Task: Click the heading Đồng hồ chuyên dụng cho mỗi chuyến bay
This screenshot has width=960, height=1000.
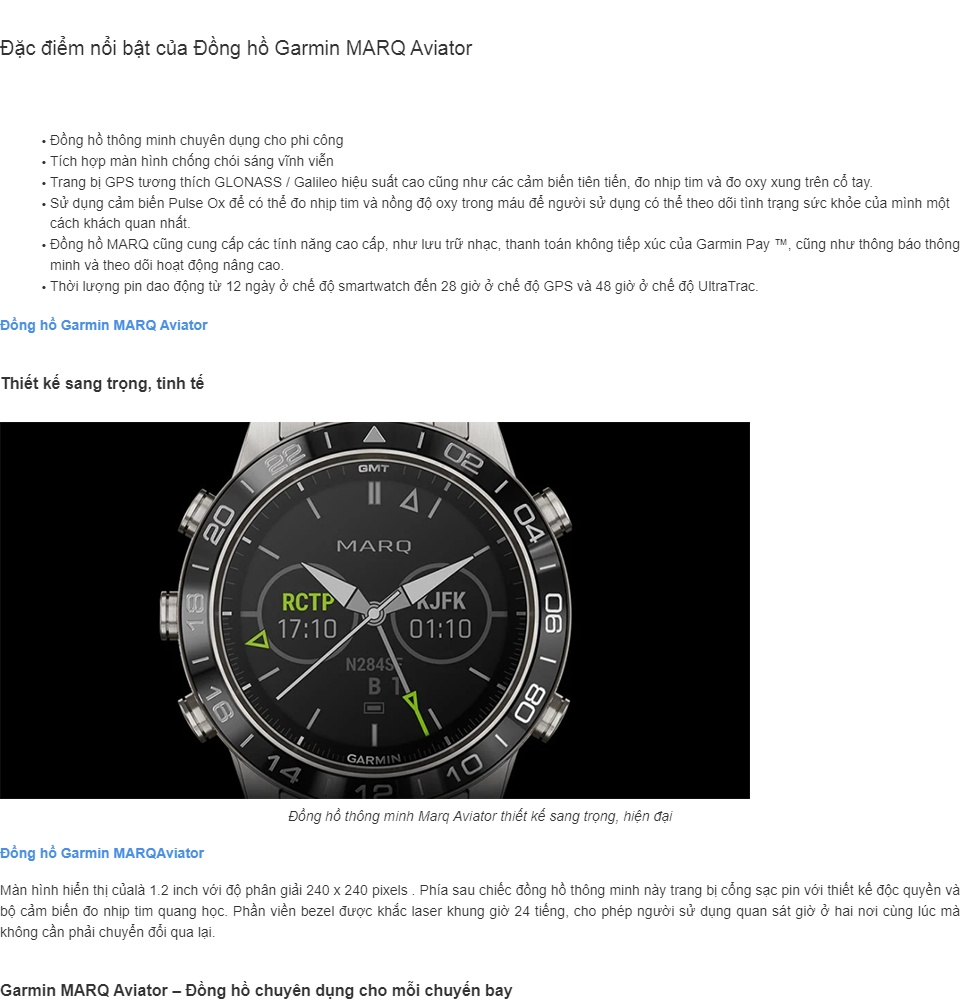Action: (x=256, y=990)
